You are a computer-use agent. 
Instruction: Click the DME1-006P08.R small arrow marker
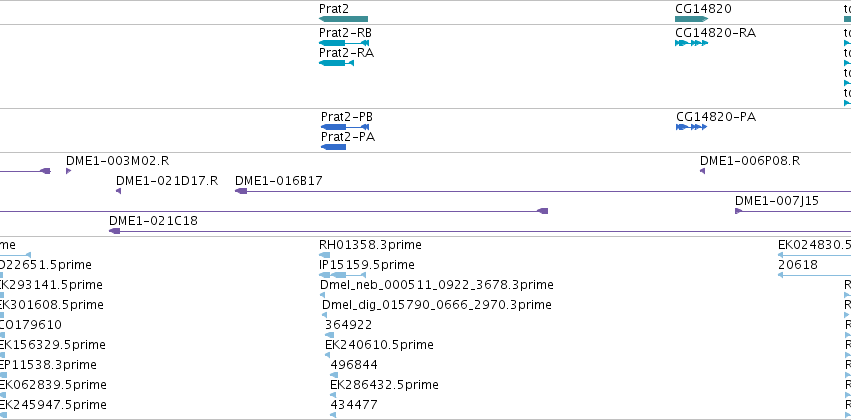[x=702, y=171]
